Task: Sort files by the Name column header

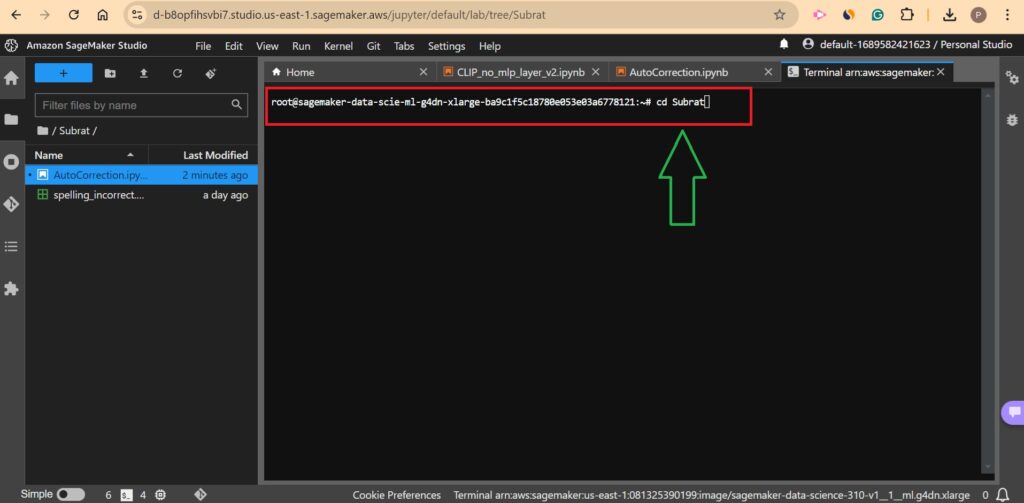Action: click(49, 155)
